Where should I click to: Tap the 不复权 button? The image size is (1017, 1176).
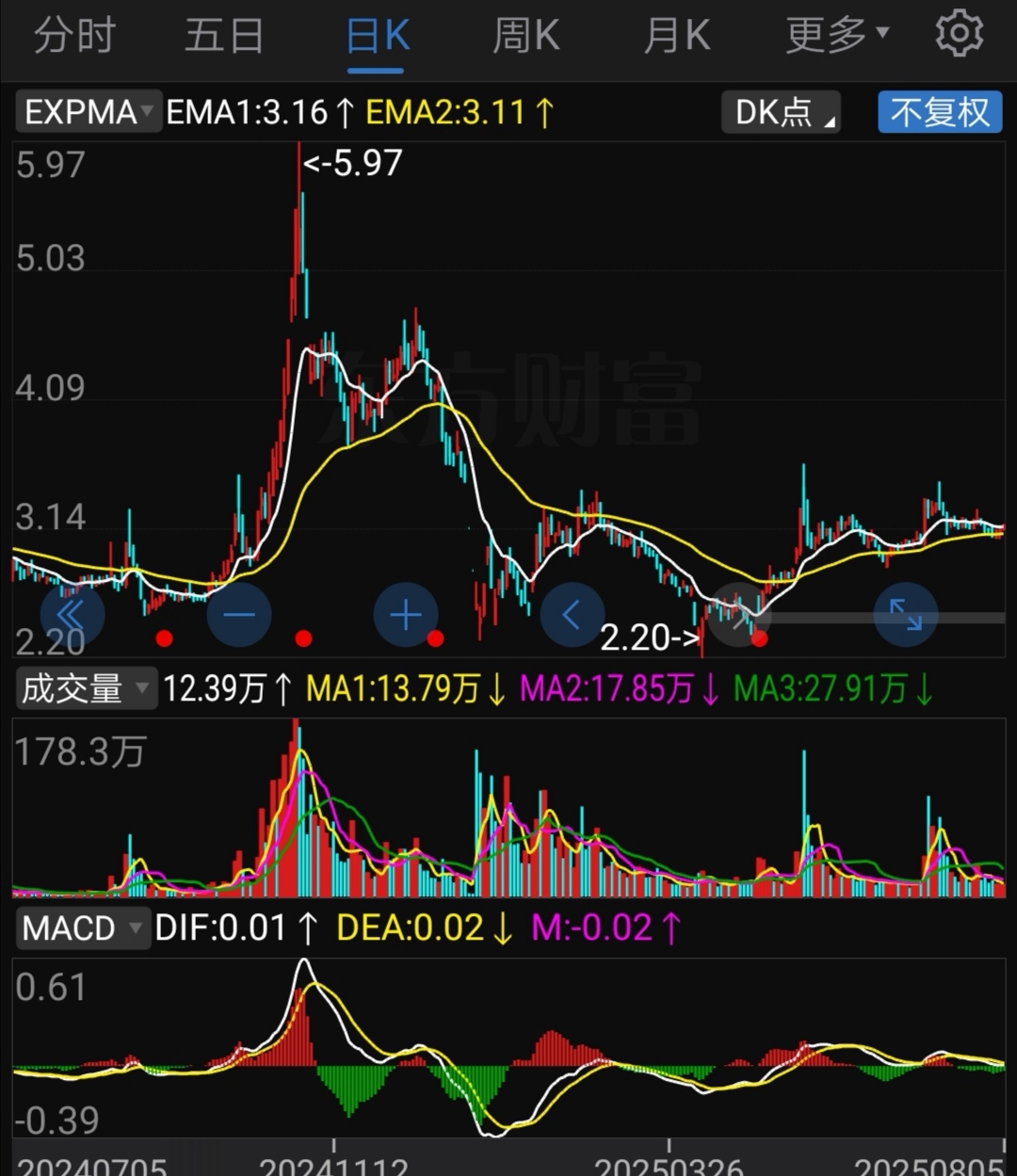[940, 112]
